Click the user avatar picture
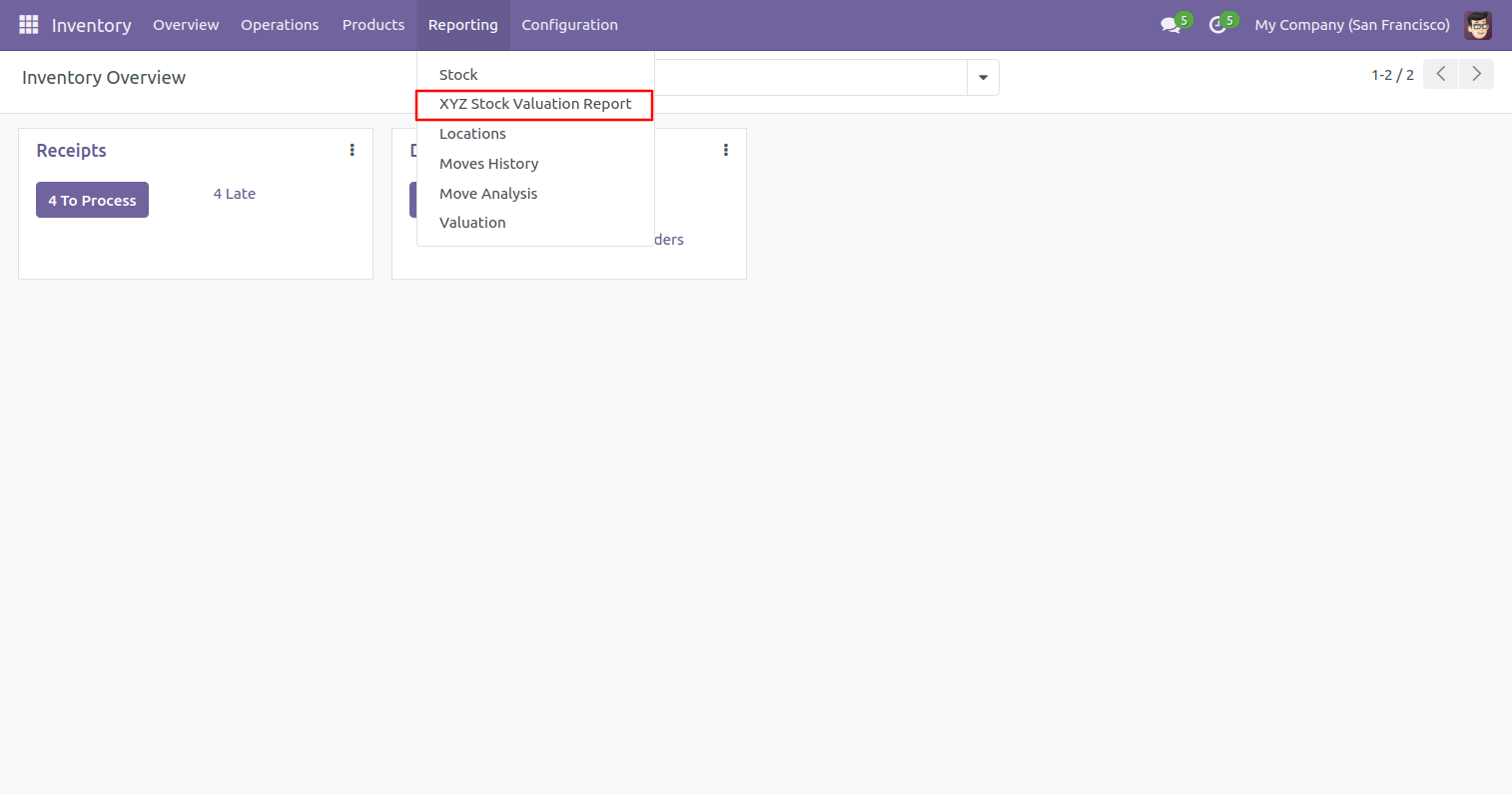This screenshot has height=795, width=1512. 1478,25
